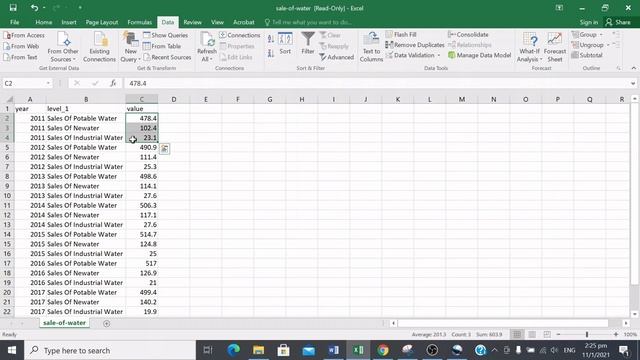The image size is (640, 360).
Task: Open the Name Box dropdown
Action: point(48,83)
